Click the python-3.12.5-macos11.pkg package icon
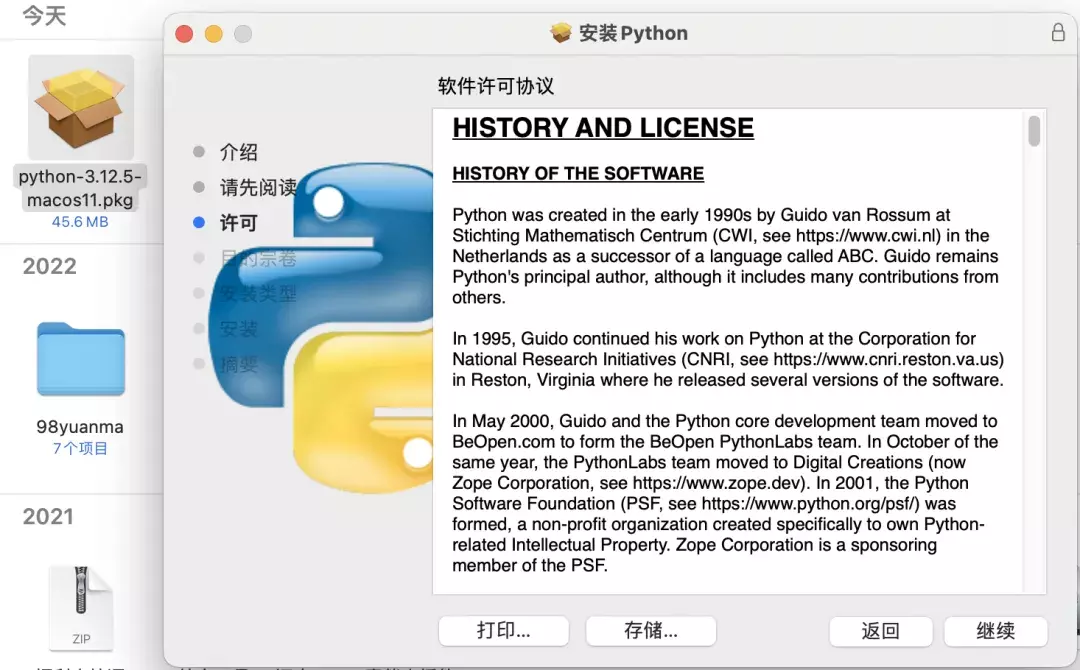 point(81,107)
